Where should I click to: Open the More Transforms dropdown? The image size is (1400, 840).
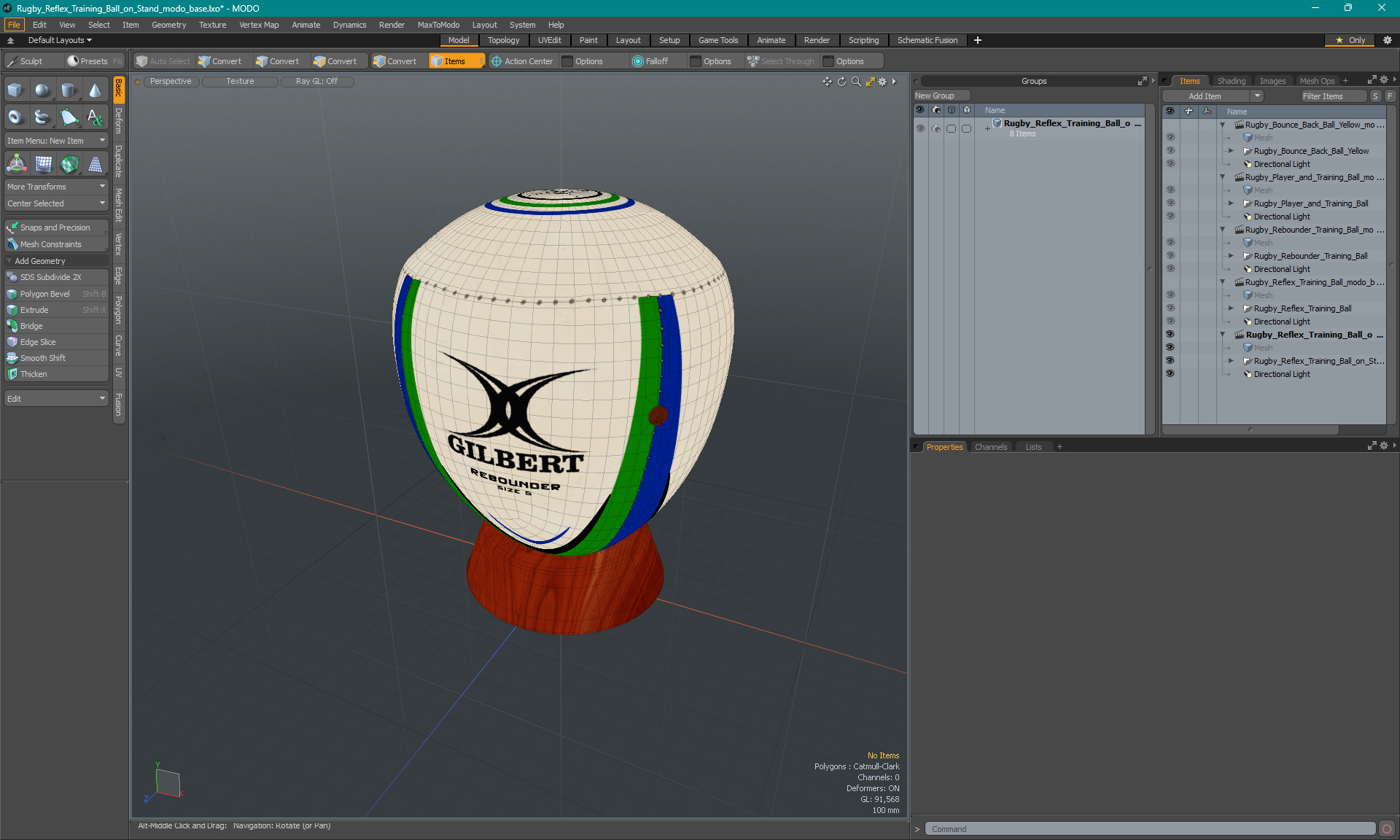click(x=56, y=187)
